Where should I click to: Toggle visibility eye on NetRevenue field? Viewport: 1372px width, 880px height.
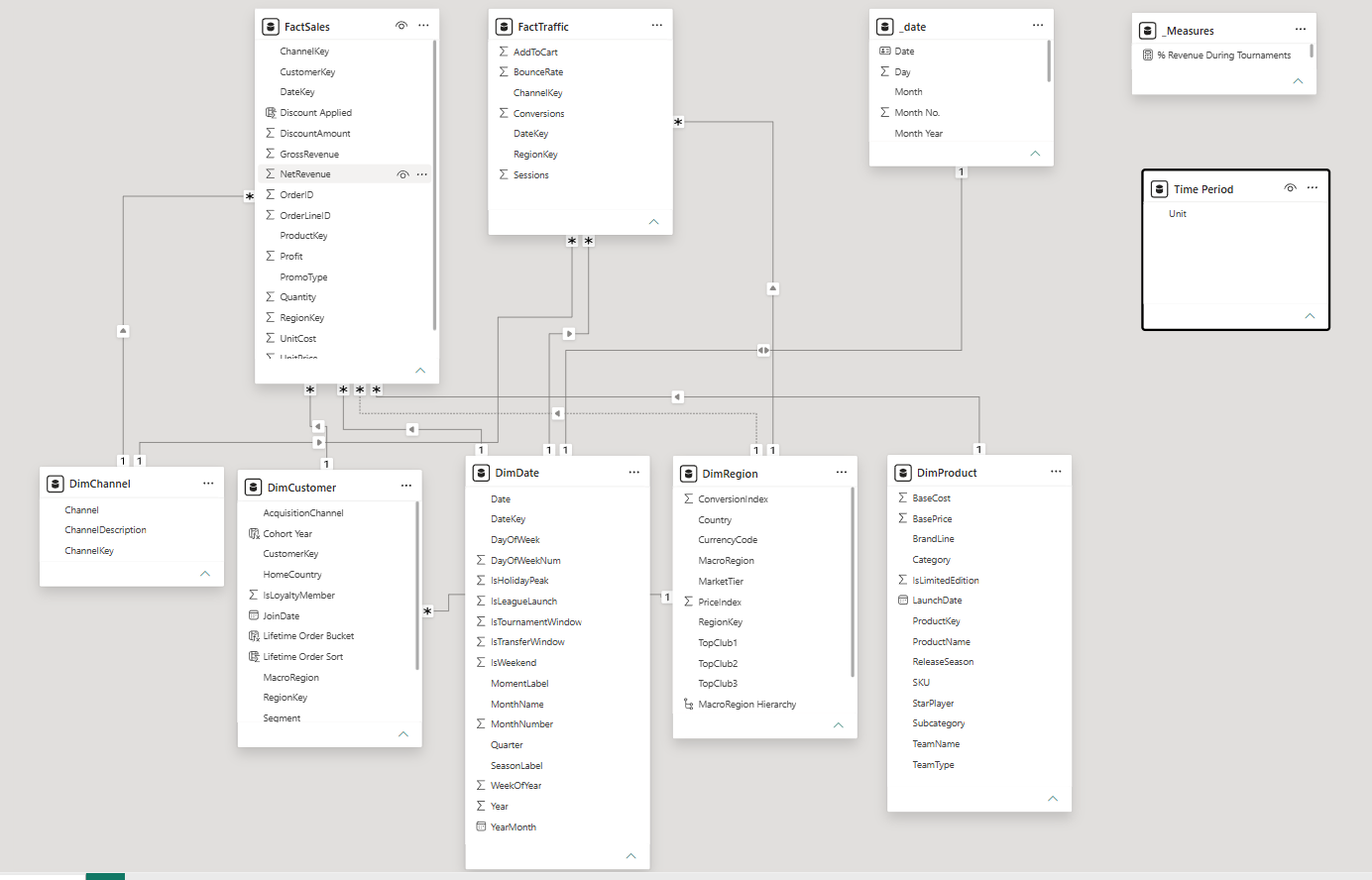click(x=402, y=174)
